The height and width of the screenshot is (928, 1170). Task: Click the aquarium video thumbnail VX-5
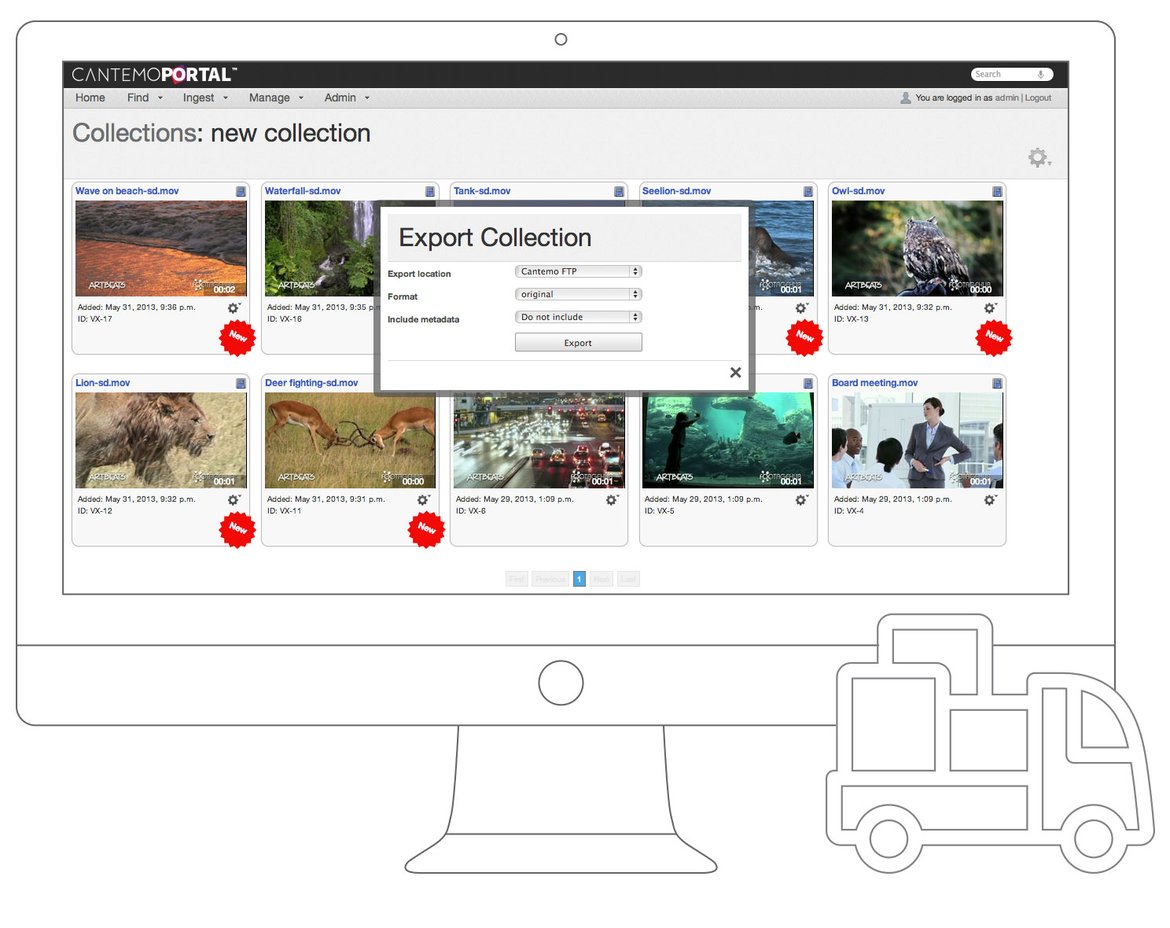point(728,441)
